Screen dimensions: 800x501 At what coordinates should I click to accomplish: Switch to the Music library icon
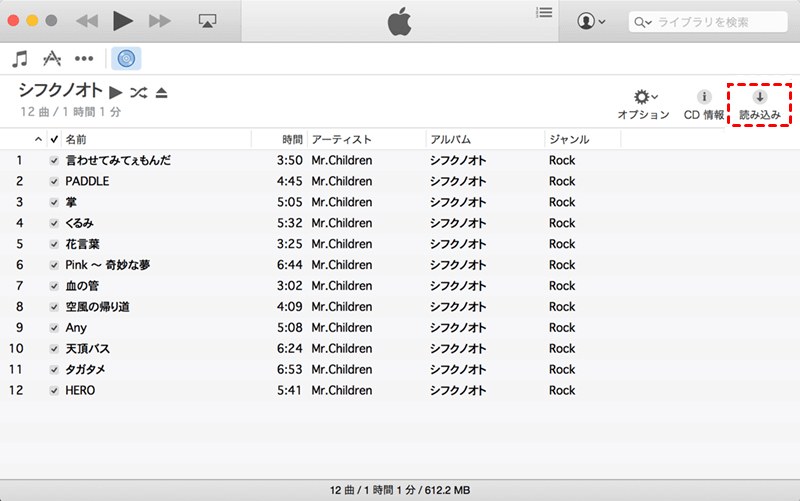(20, 58)
